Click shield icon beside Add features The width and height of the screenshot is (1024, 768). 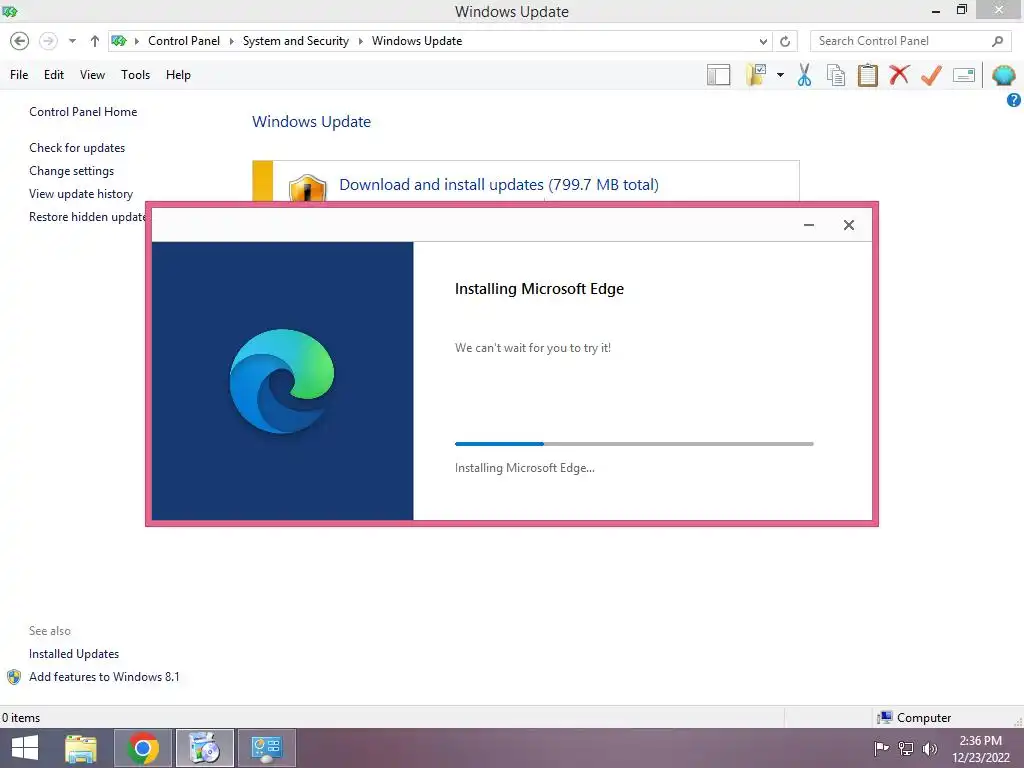[14, 677]
